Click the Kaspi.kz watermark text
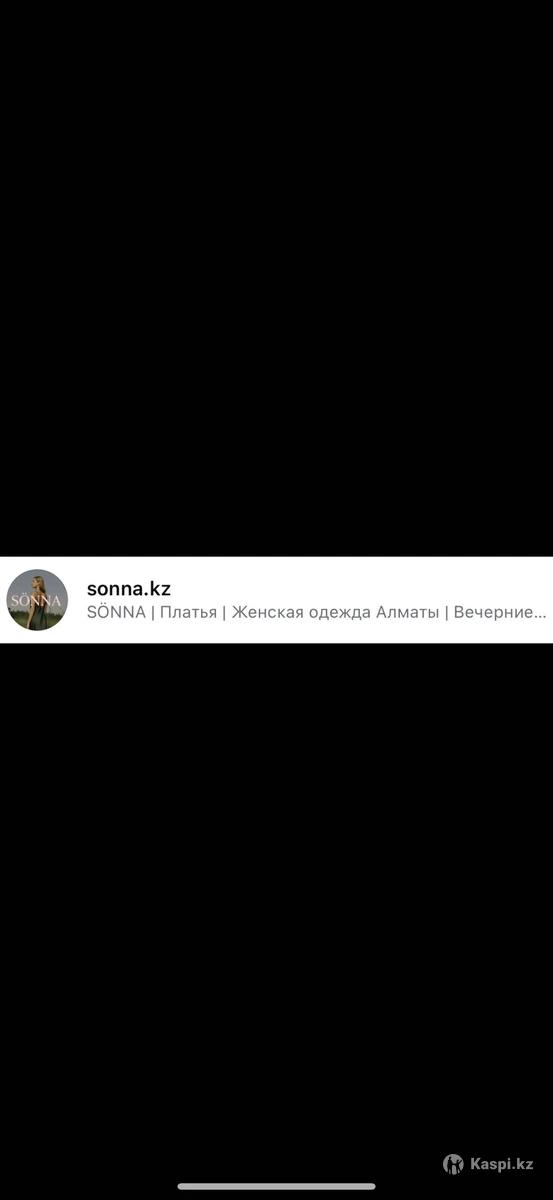The image size is (553, 1200). 502,1164
